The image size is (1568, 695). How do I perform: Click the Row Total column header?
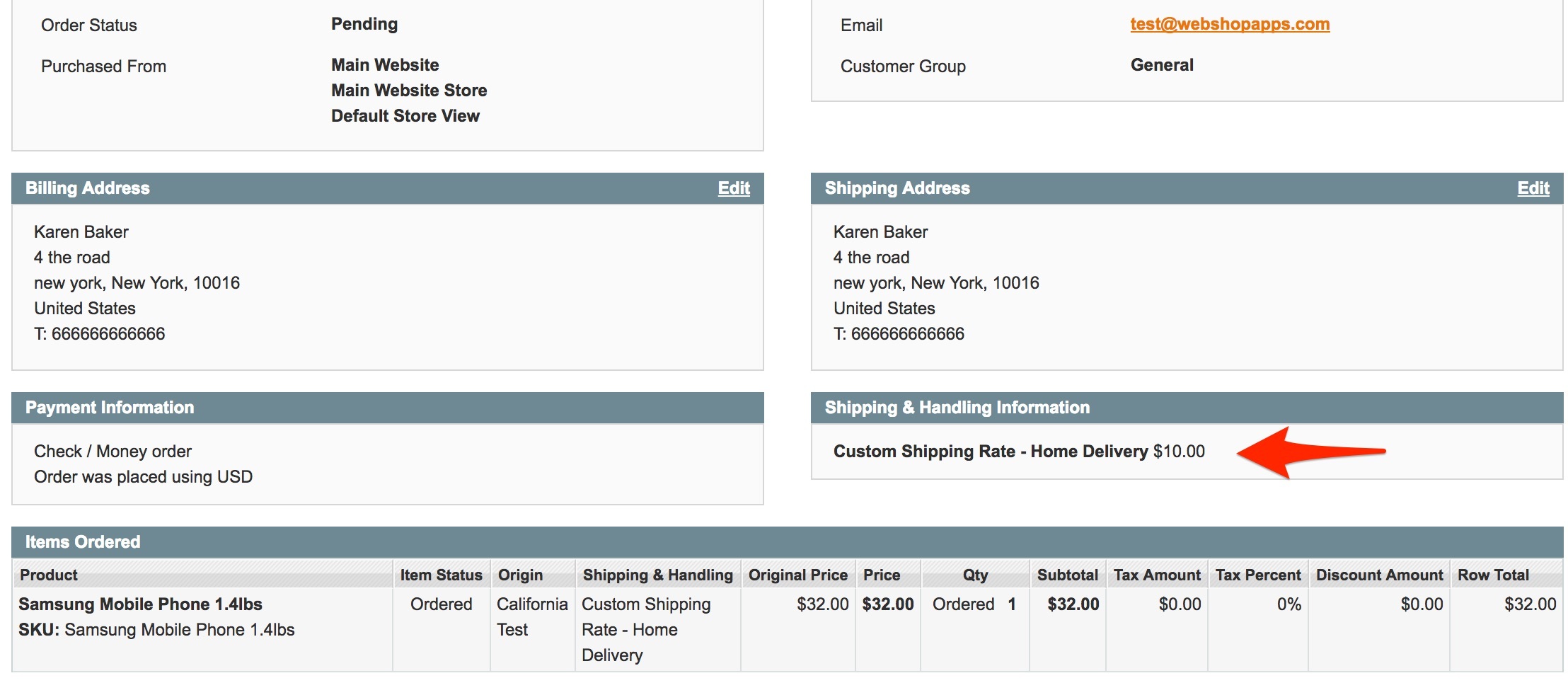1493,575
